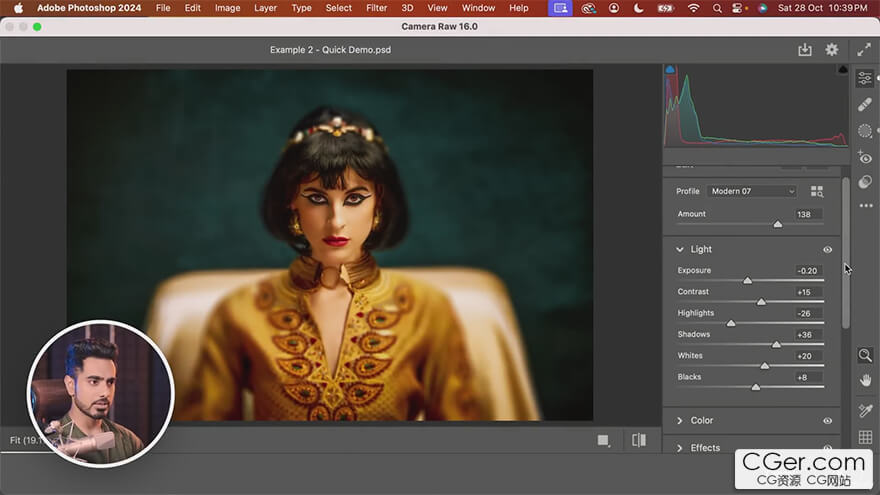Click the Blacks slider handle
Image resolution: width=880 pixels, height=495 pixels.
click(755, 387)
